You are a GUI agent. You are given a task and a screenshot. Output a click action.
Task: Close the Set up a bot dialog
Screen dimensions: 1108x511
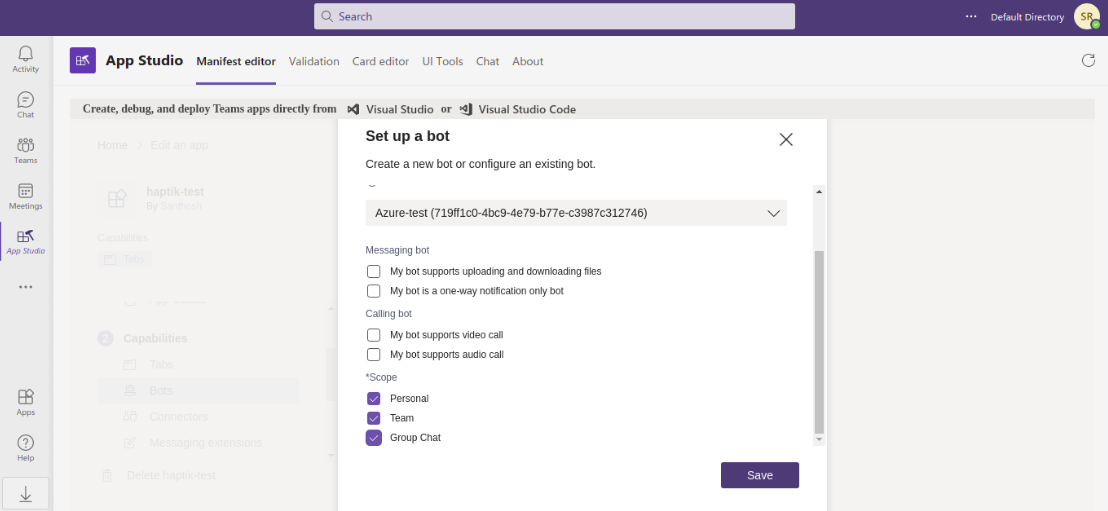tap(786, 139)
